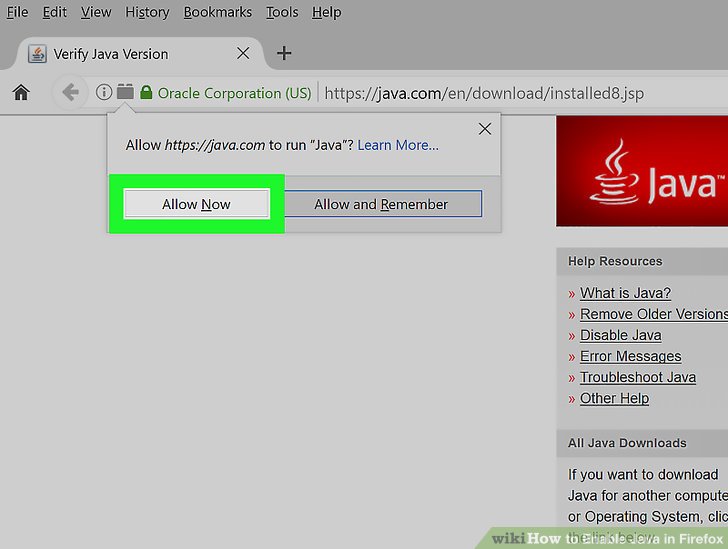Open the Remove Older Versions link
Screen dimensions: 728x549
[x=654, y=314]
